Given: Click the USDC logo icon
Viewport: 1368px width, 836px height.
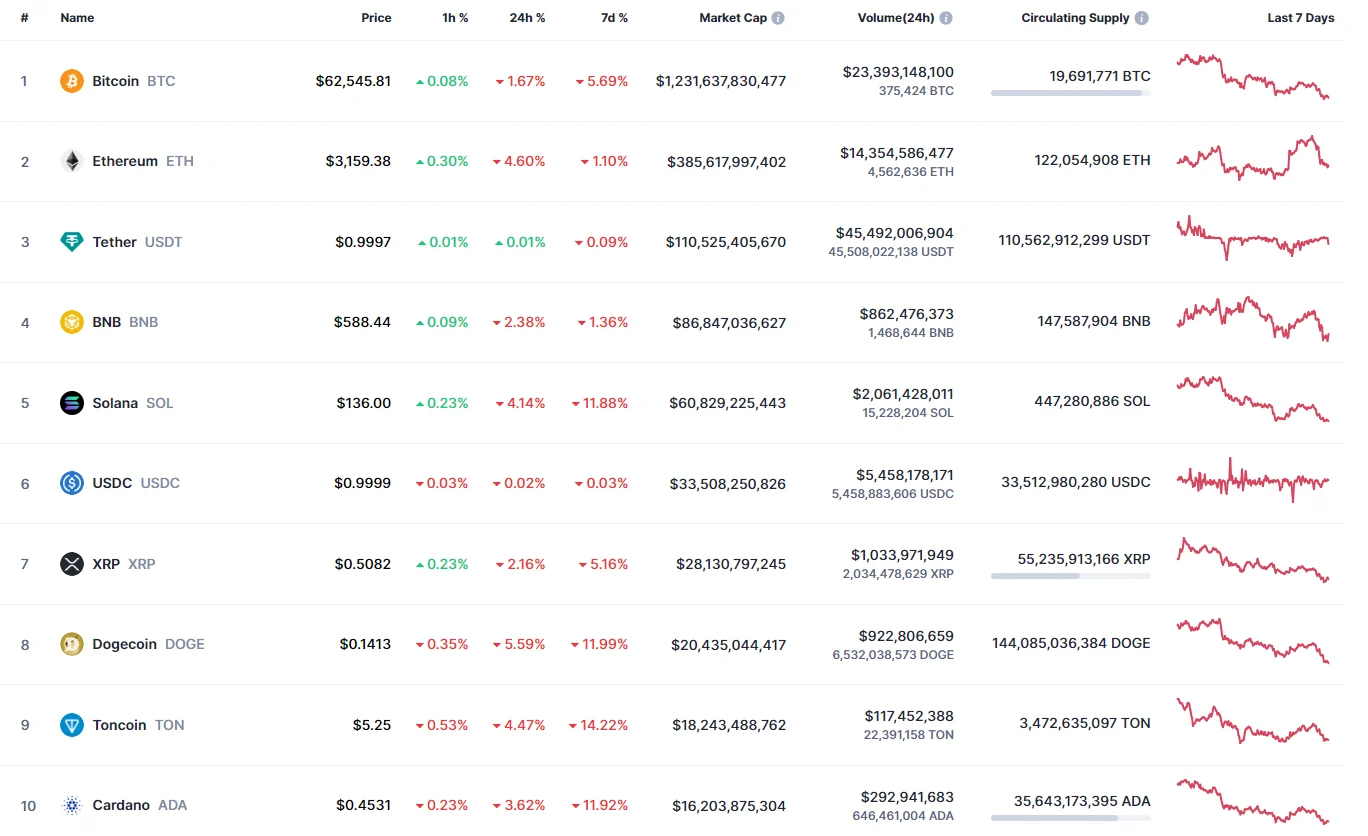Looking at the screenshot, I should pyautogui.click(x=72, y=483).
